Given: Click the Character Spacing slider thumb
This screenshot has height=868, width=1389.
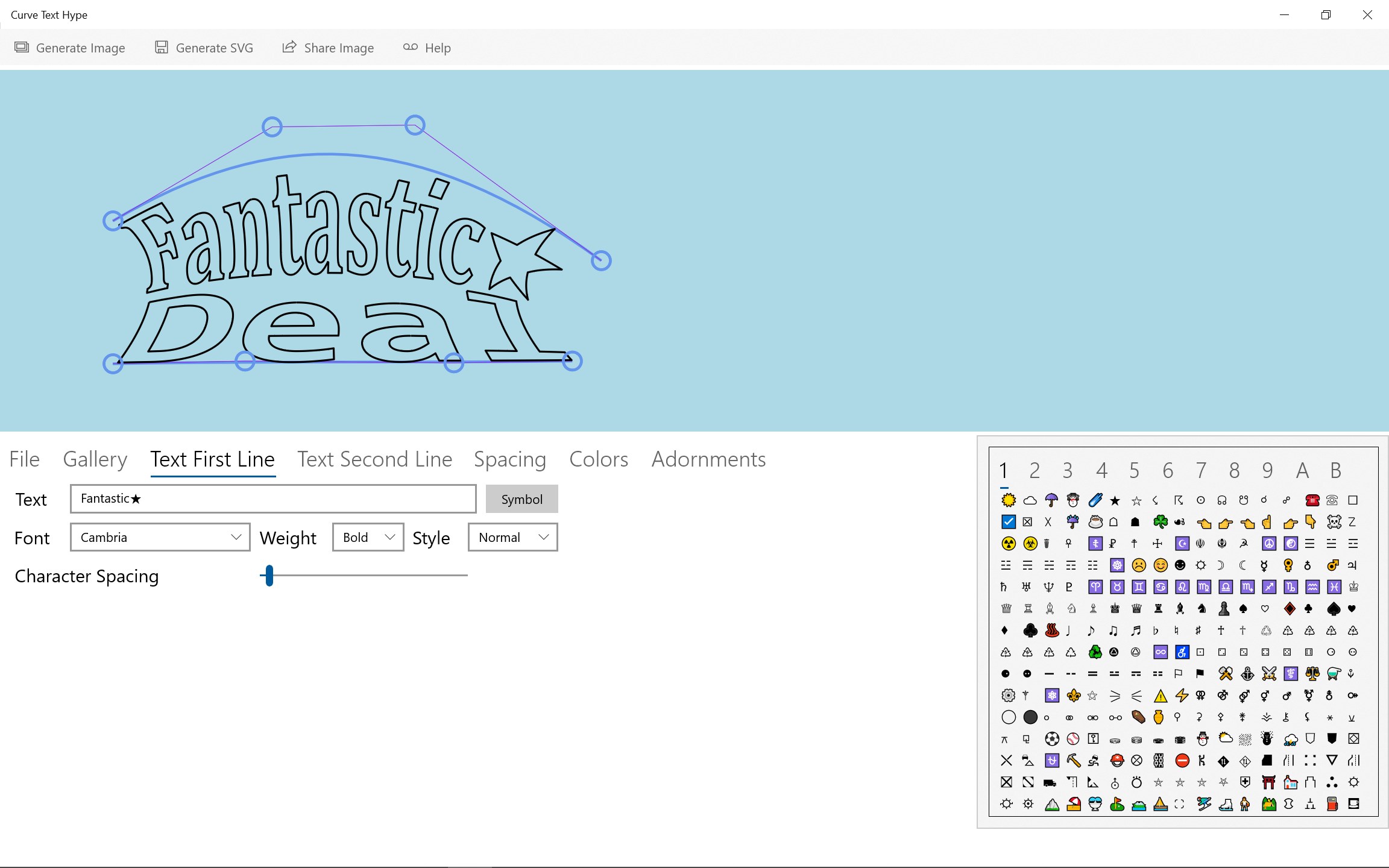Looking at the screenshot, I should click(x=269, y=576).
